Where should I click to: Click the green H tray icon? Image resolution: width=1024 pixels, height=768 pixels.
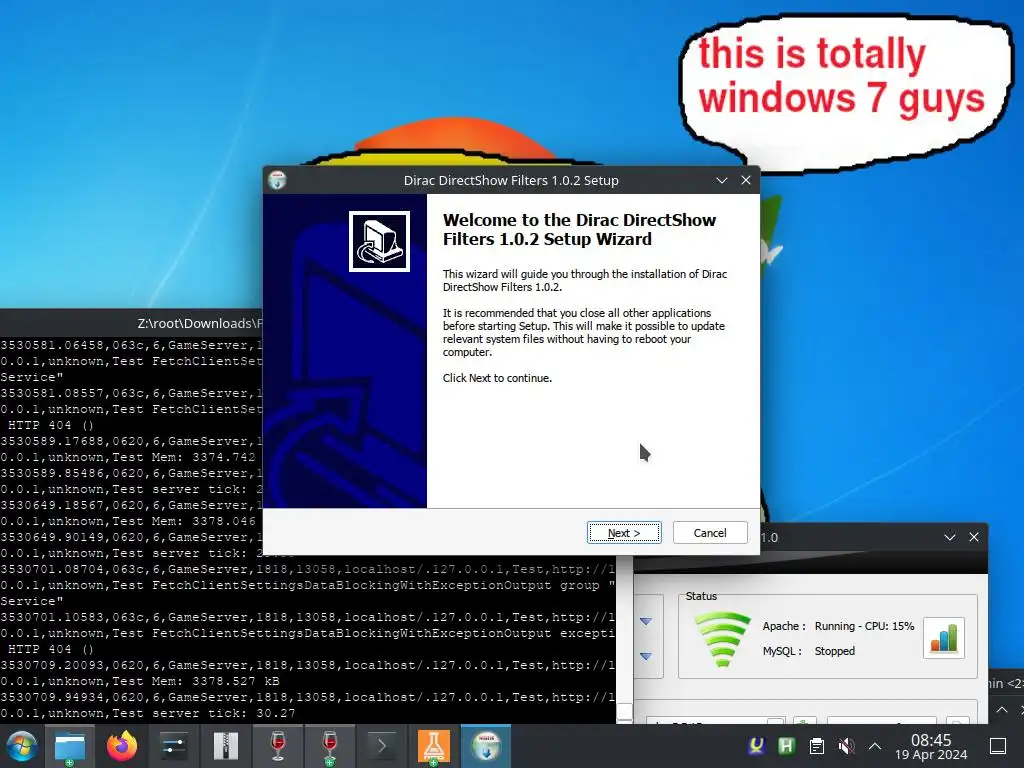click(x=786, y=746)
